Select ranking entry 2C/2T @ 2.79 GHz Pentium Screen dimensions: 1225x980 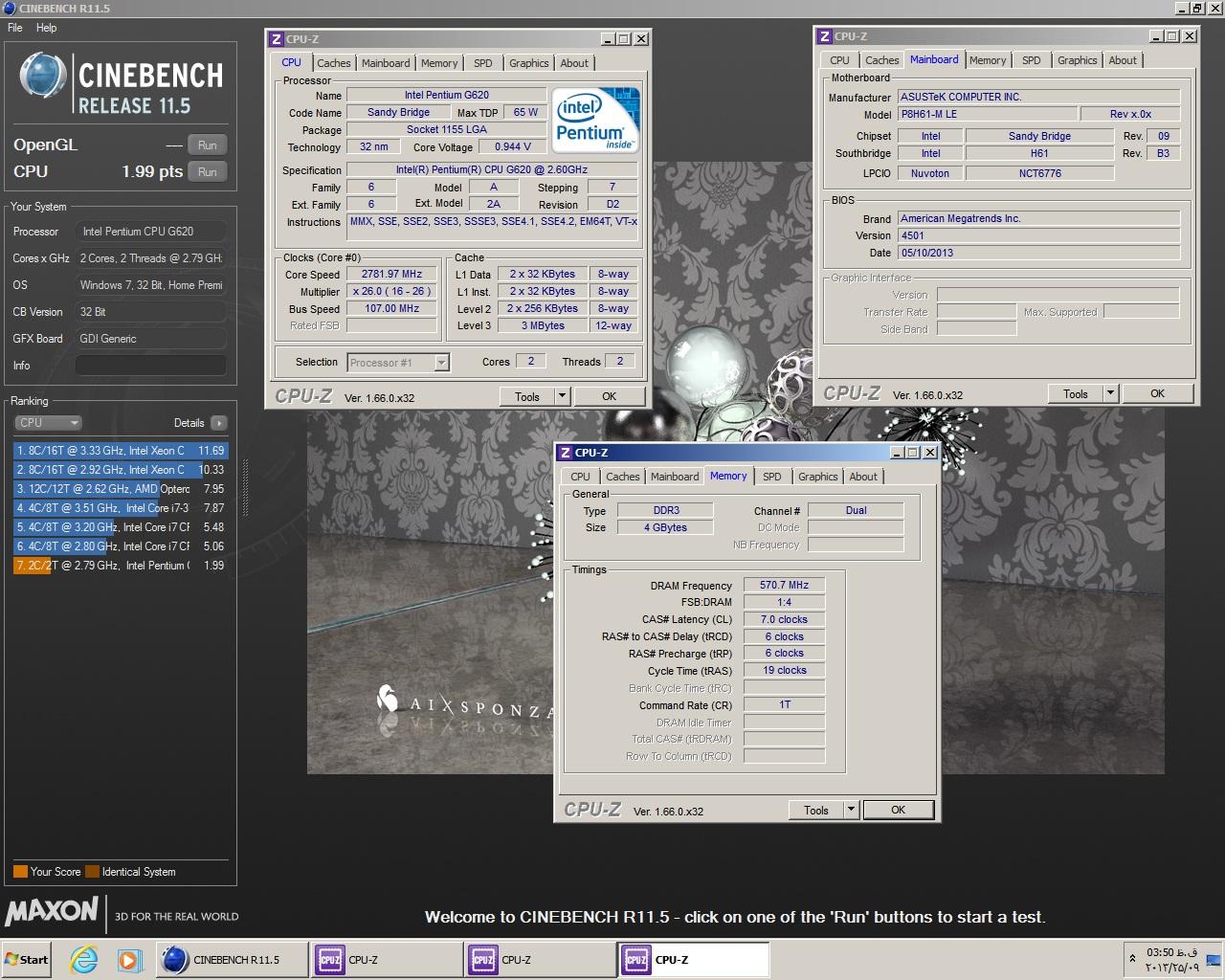point(120,565)
